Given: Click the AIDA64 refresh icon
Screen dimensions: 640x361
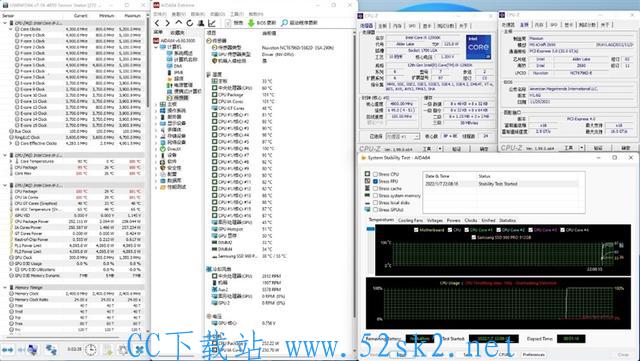Looking at the screenshot, I should pos(190,23).
